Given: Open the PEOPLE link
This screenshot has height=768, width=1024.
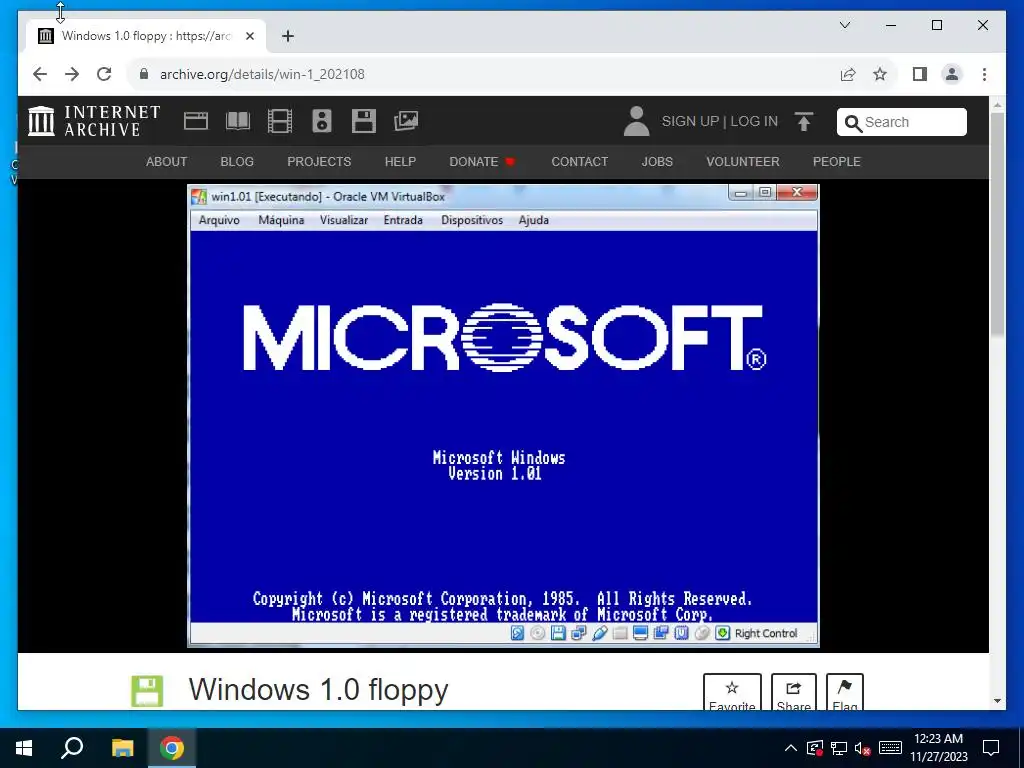Looking at the screenshot, I should tap(837, 162).
